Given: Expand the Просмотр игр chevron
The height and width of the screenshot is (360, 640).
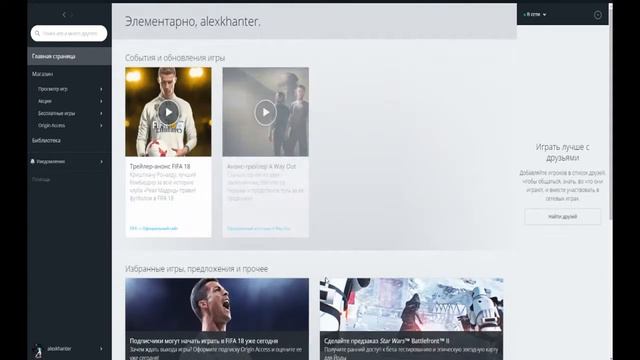Looking at the screenshot, I should [101, 89].
